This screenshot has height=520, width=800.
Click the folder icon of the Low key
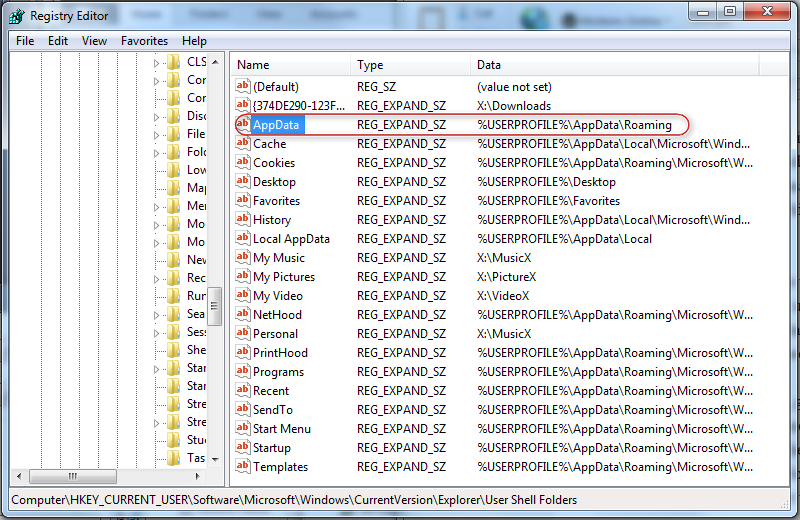174,170
